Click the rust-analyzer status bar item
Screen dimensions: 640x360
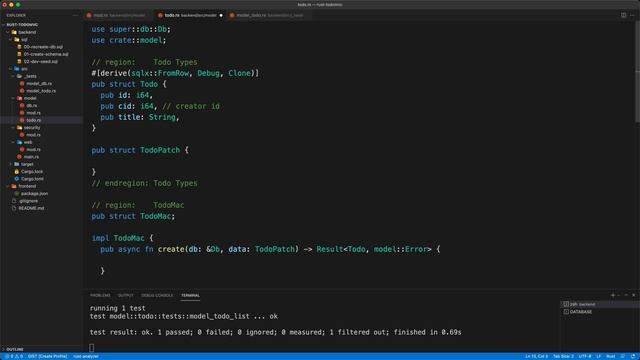coord(86,356)
